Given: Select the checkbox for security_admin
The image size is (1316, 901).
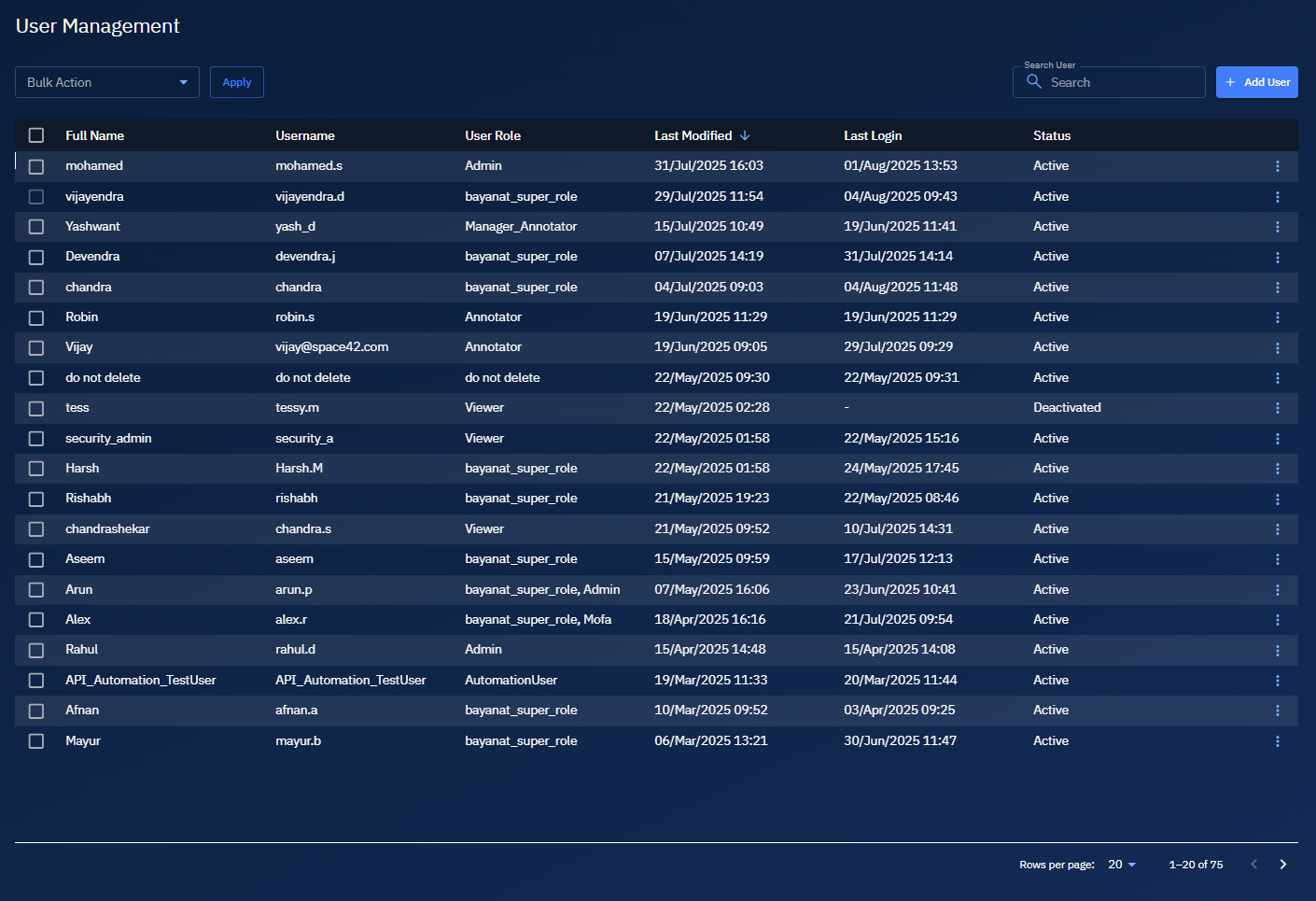Looking at the screenshot, I should [36, 439].
